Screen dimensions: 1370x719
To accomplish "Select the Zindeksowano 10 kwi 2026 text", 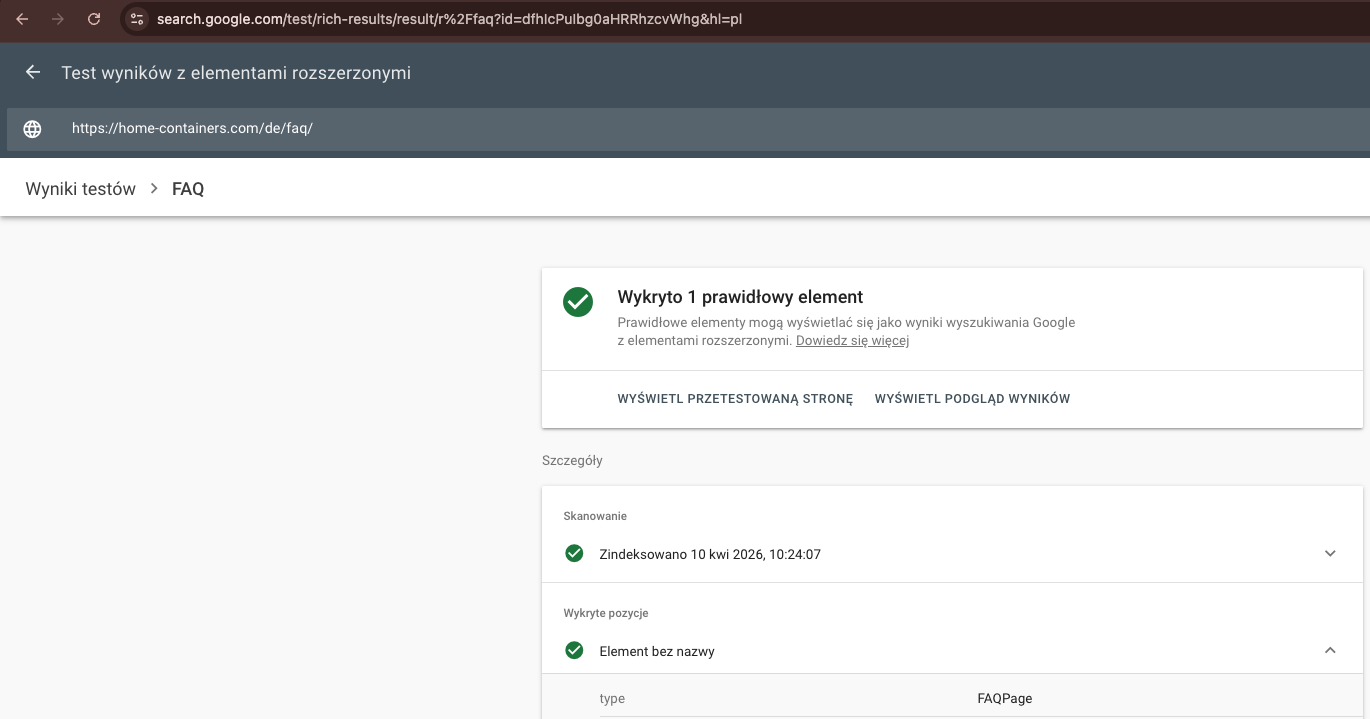I will pos(710,554).
